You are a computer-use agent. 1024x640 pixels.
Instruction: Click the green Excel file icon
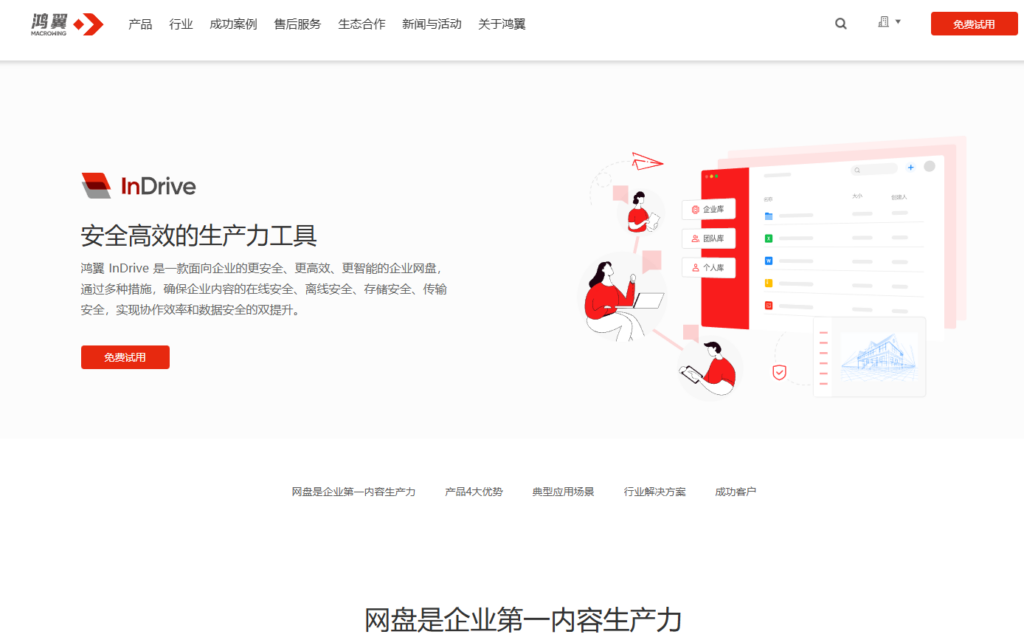[769, 238]
